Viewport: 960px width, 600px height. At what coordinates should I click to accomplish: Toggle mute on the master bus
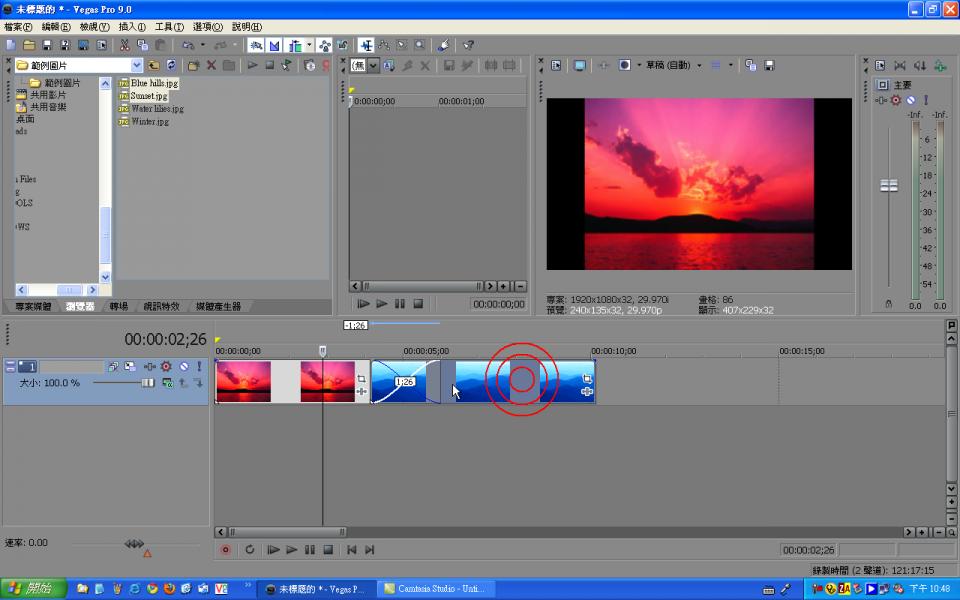click(x=910, y=100)
